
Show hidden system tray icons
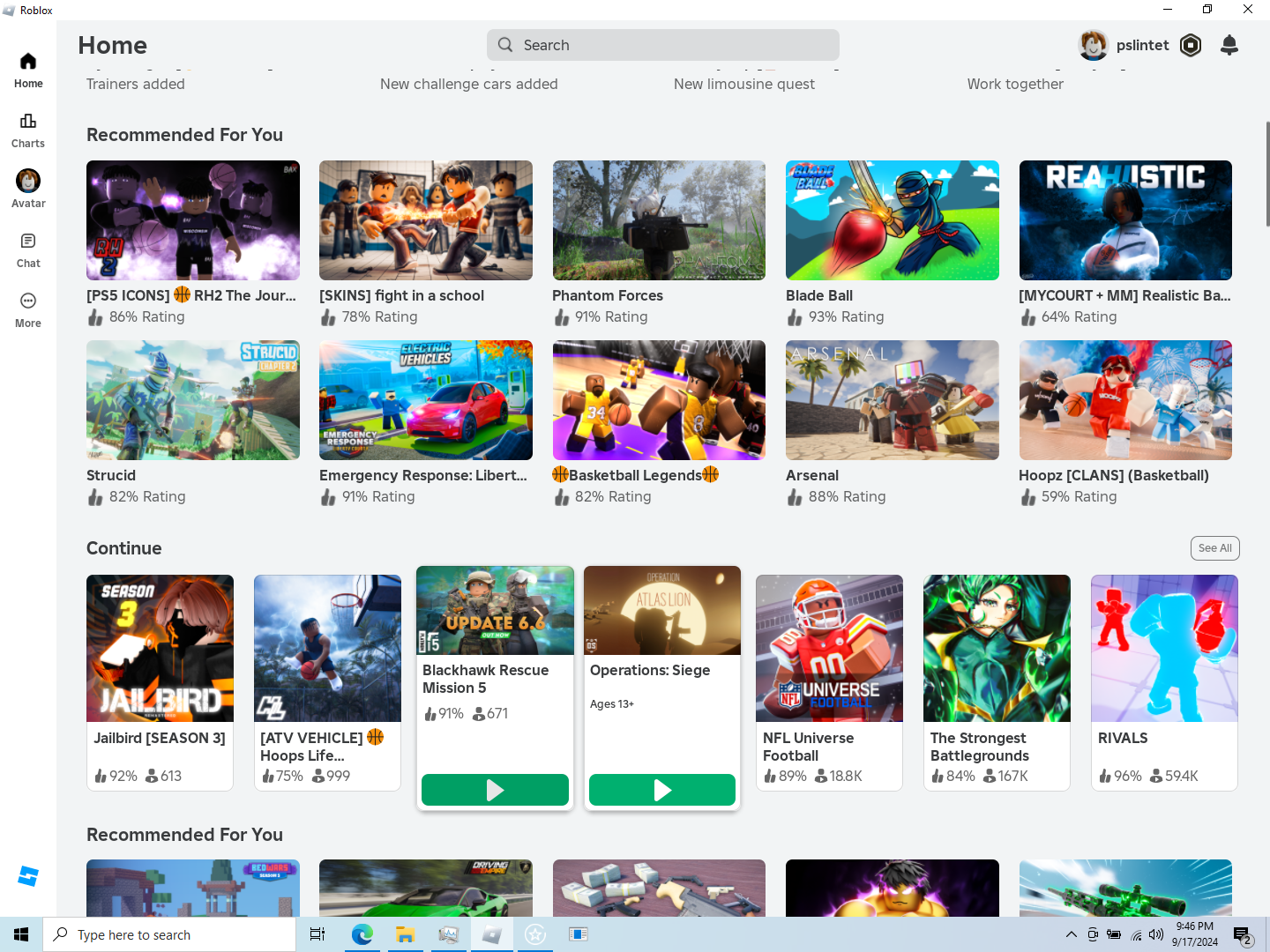coord(1071,934)
